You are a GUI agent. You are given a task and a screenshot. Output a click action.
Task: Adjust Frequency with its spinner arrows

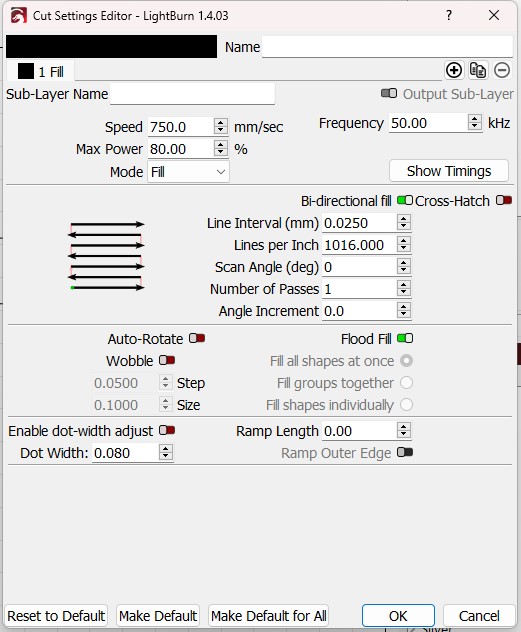(475, 123)
